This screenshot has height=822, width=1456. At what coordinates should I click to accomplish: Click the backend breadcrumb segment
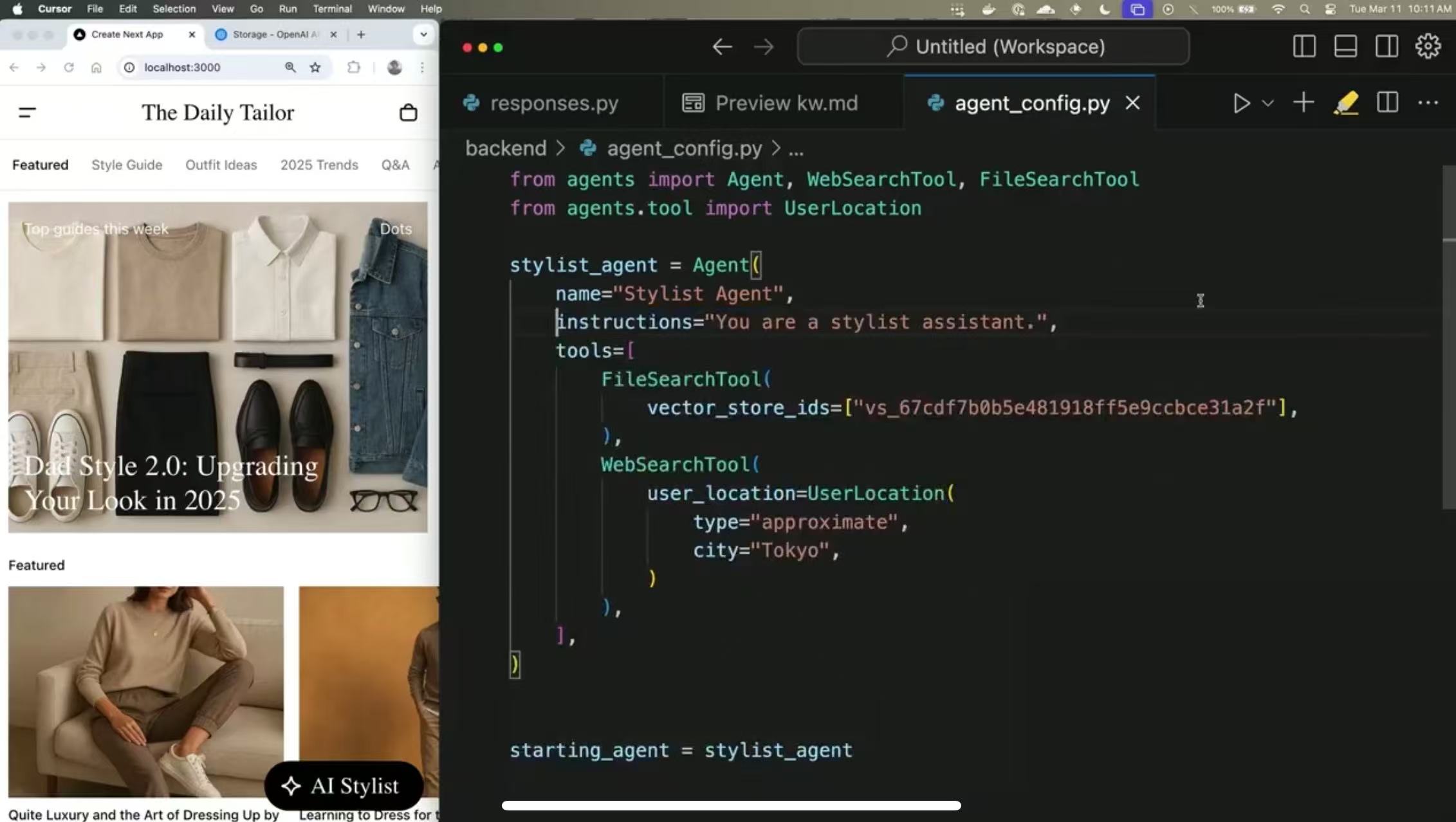tap(506, 149)
